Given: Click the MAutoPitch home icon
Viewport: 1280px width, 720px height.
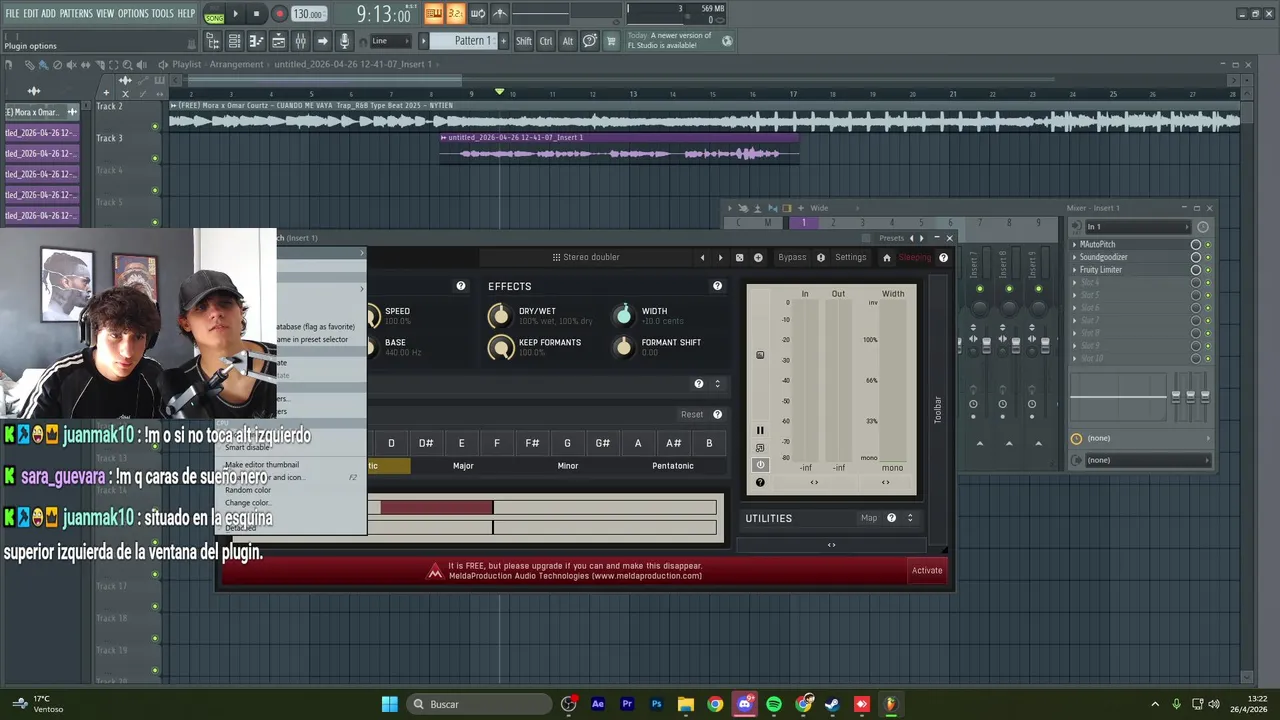Looking at the screenshot, I should click(x=886, y=257).
